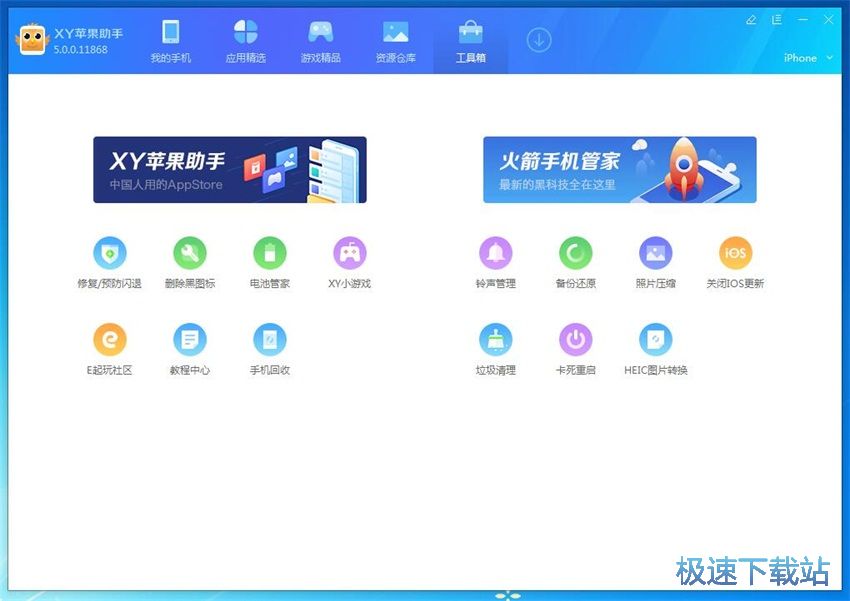Open the 照片压缩 photo compression icon
850x601 pixels.
tap(655, 253)
